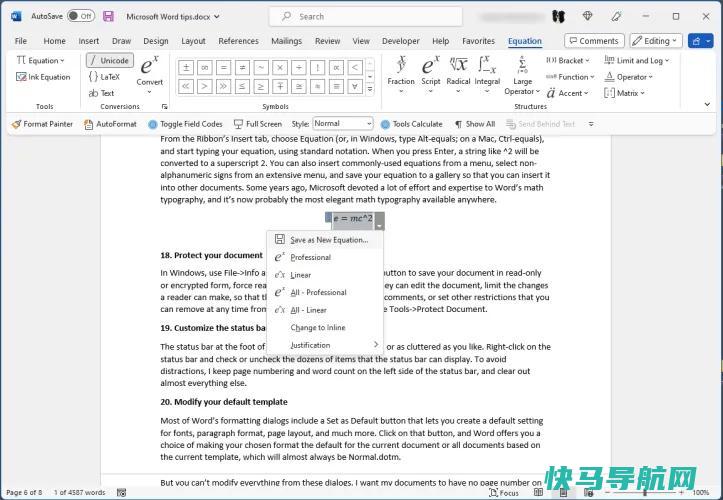Open the Bracket dropdown
Image resolution: width=723 pixels, height=500 pixels.
pos(568,60)
